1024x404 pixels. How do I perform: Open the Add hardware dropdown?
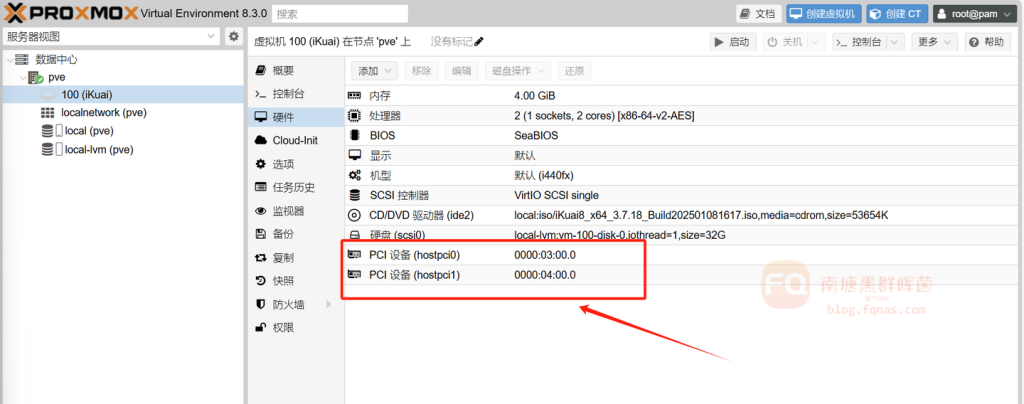[375, 71]
